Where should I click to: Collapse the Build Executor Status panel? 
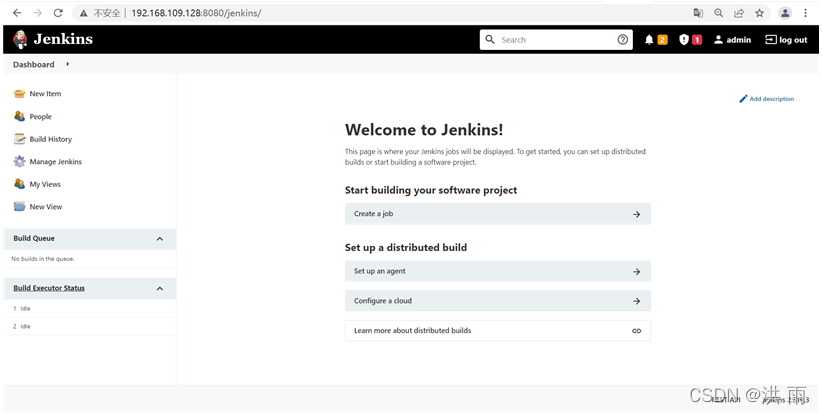(x=160, y=289)
